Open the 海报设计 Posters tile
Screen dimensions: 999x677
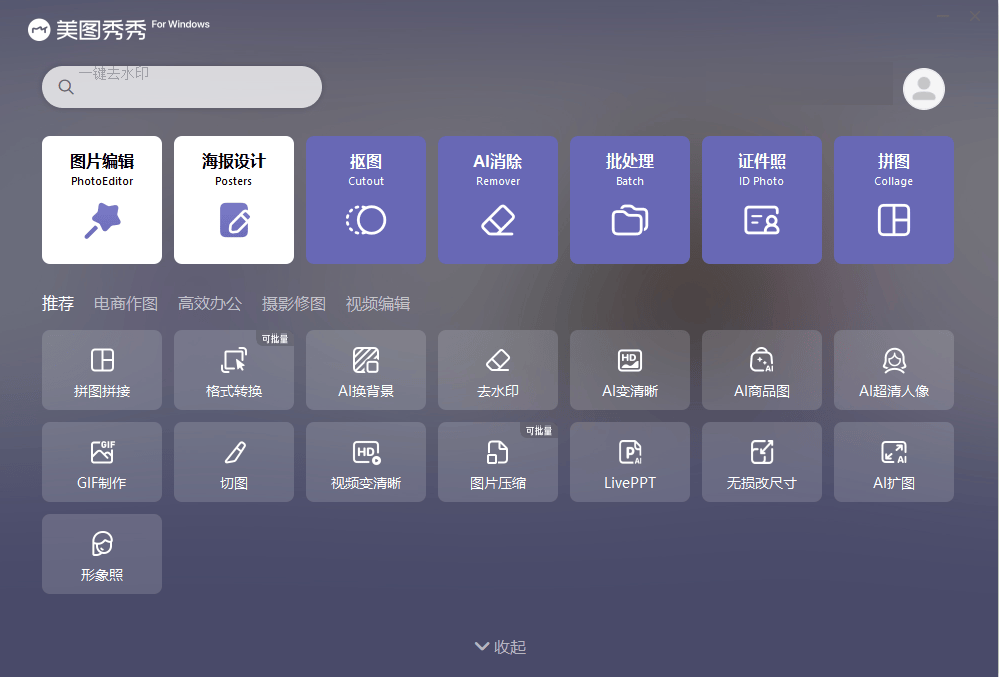pos(234,199)
